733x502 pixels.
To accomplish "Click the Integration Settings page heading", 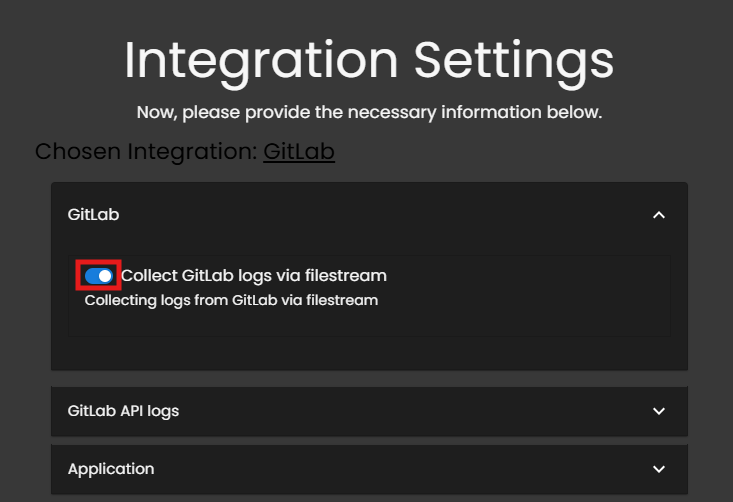I will (368, 61).
